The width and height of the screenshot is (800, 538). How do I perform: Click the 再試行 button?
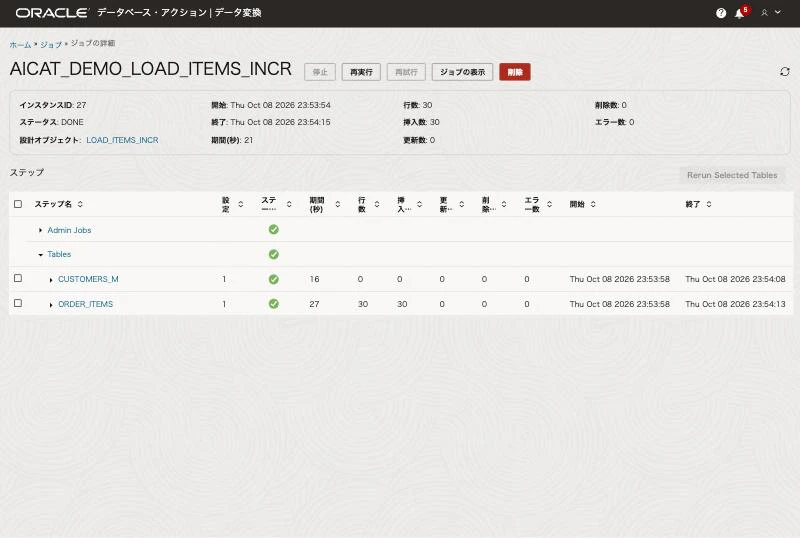(406, 72)
